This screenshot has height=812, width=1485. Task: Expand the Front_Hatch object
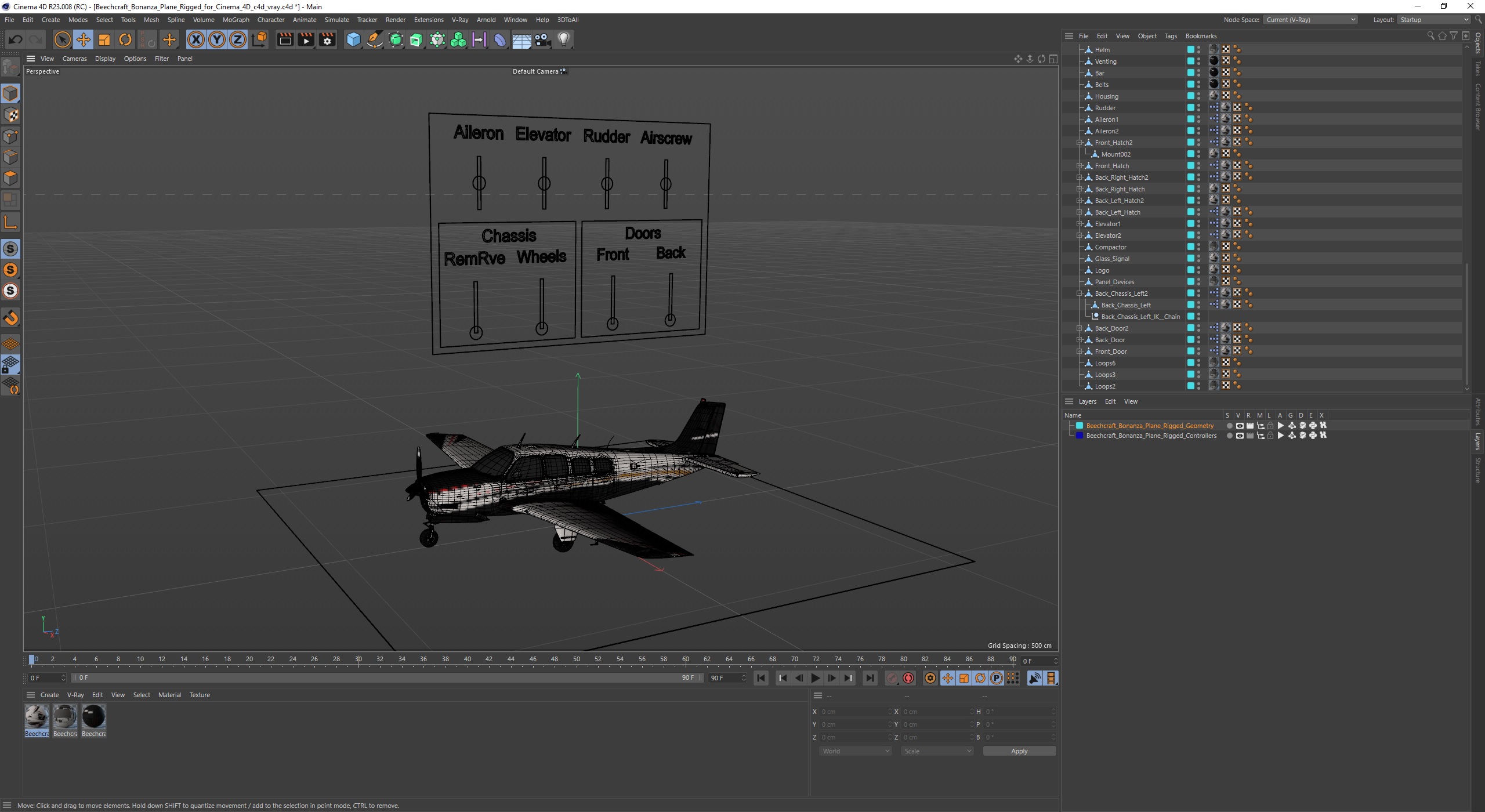pyautogui.click(x=1080, y=166)
